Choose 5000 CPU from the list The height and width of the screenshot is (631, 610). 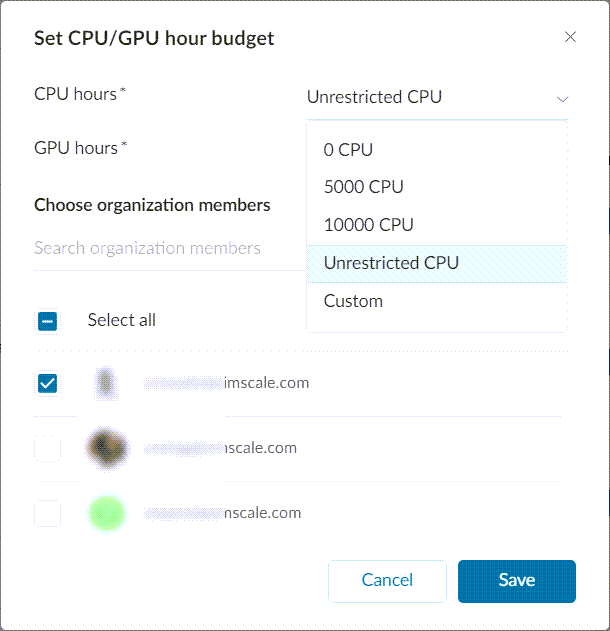[363, 187]
